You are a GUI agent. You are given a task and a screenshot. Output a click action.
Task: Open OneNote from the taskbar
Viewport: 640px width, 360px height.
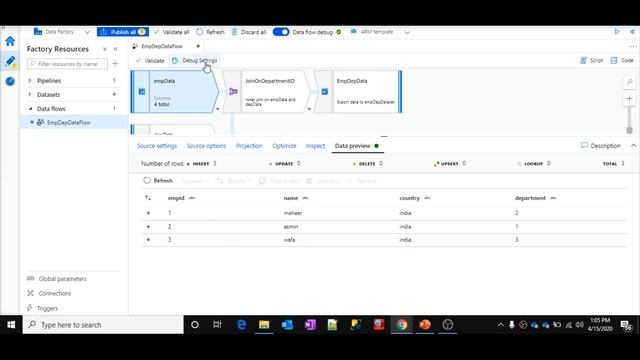coord(310,324)
